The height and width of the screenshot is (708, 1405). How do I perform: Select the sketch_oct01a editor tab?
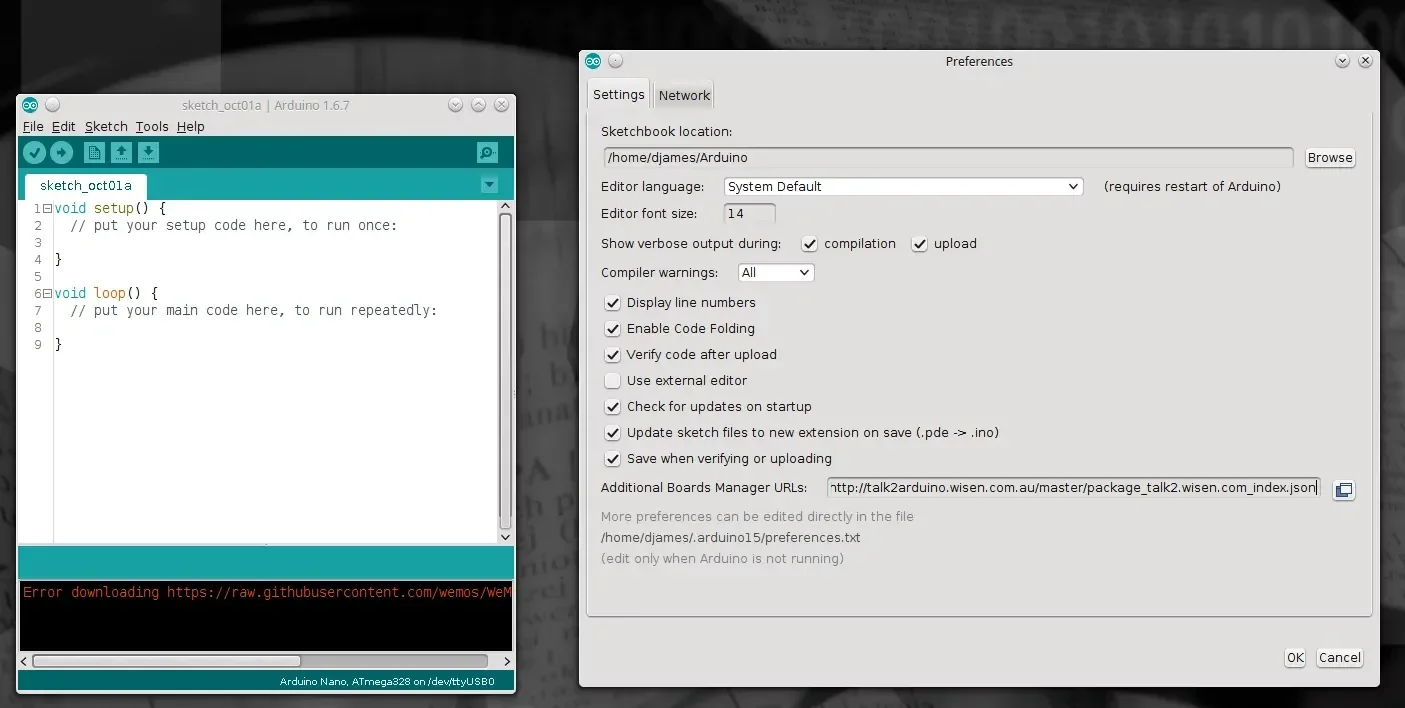[x=86, y=186]
